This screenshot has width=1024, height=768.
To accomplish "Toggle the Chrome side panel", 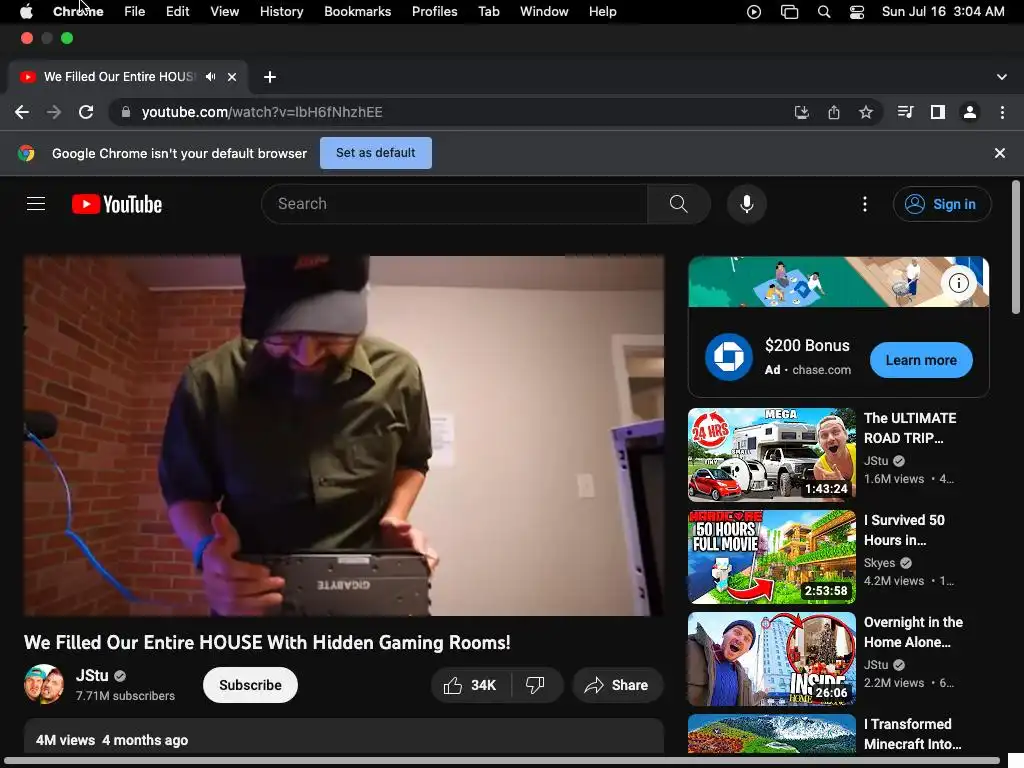I will pos(937,112).
